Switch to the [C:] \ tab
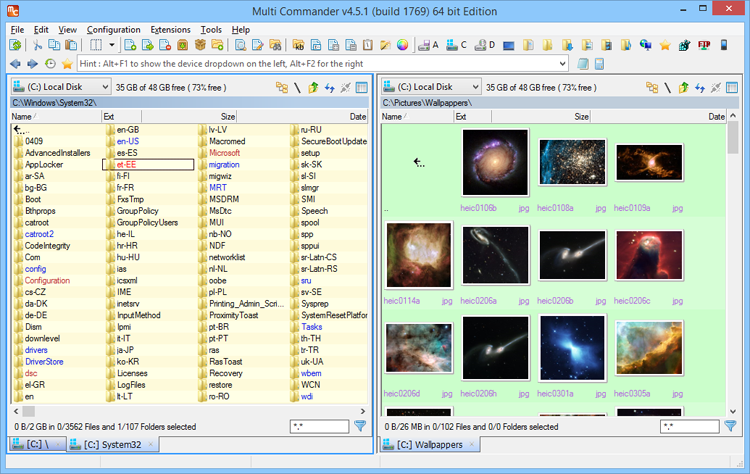The height and width of the screenshot is (474, 750). [35, 444]
